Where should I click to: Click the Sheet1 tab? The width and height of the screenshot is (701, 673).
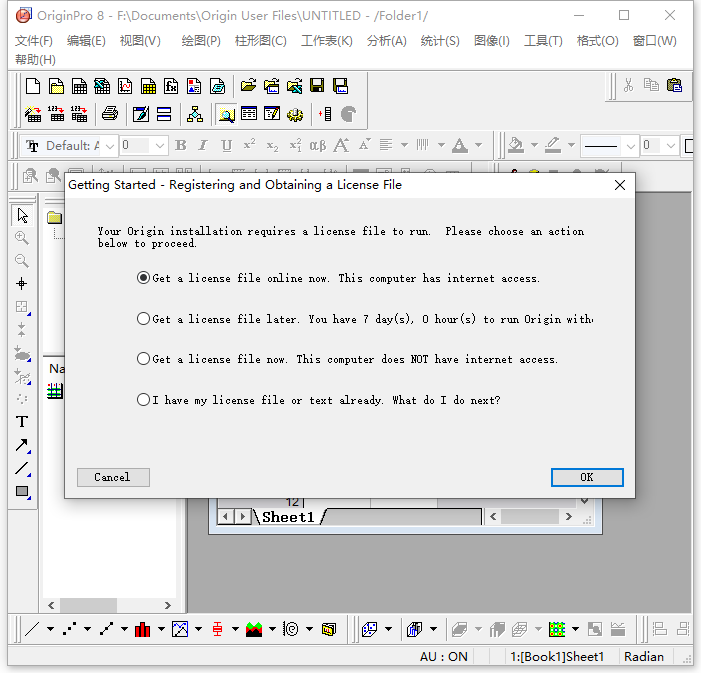point(288,517)
